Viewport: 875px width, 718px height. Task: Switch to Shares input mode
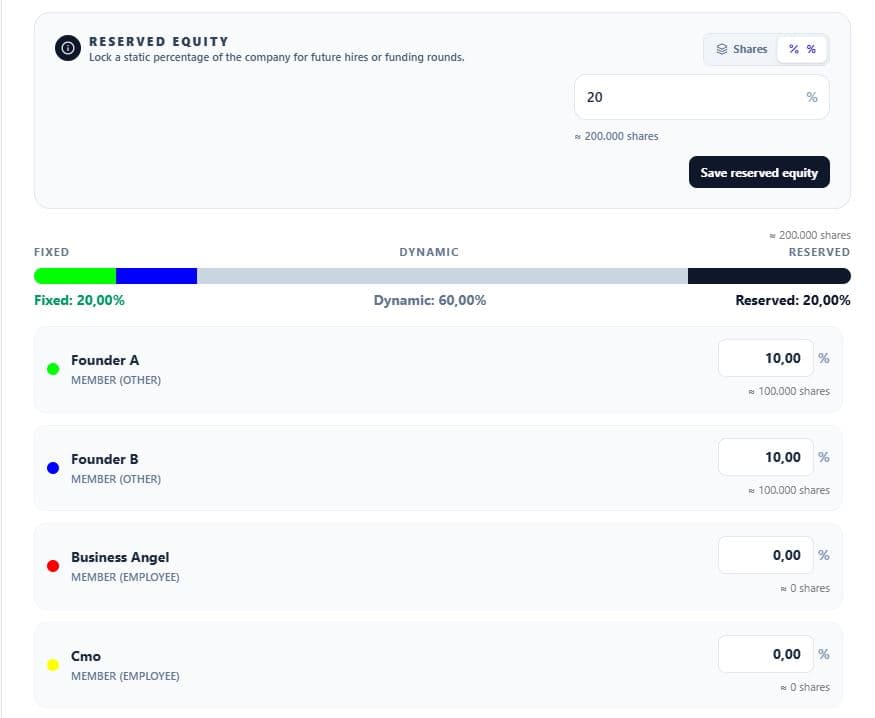coord(742,49)
